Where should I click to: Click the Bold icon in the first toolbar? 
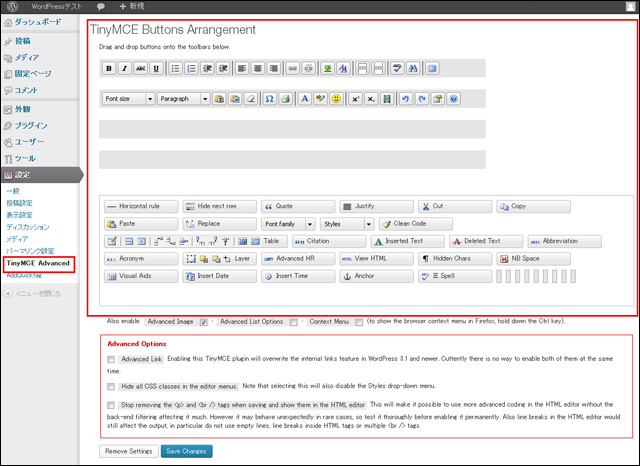[x=110, y=68]
